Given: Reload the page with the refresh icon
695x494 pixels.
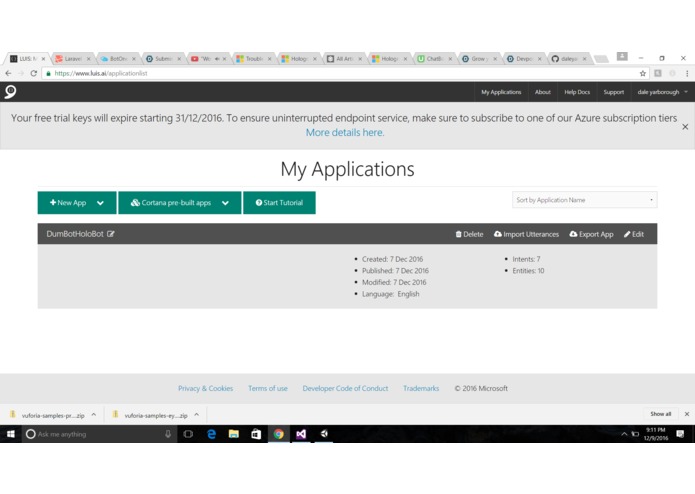Looking at the screenshot, I should pyautogui.click(x=34, y=73).
